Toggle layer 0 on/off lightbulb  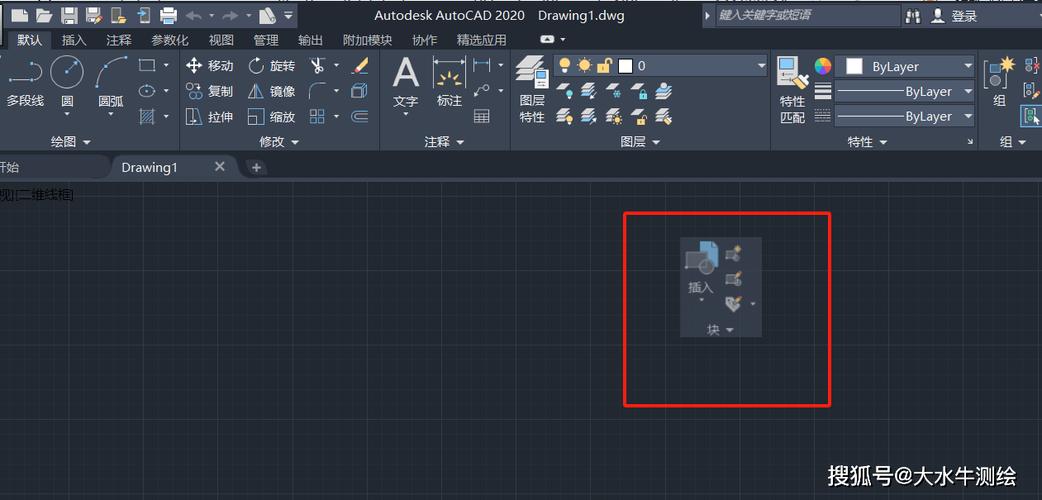[x=564, y=66]
